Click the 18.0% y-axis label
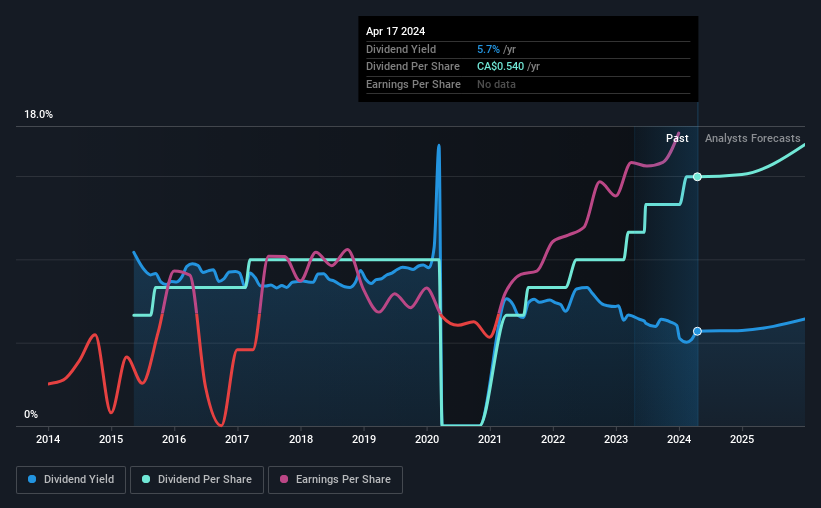Screen dimensions: 821x508 (x=38, y=115)
